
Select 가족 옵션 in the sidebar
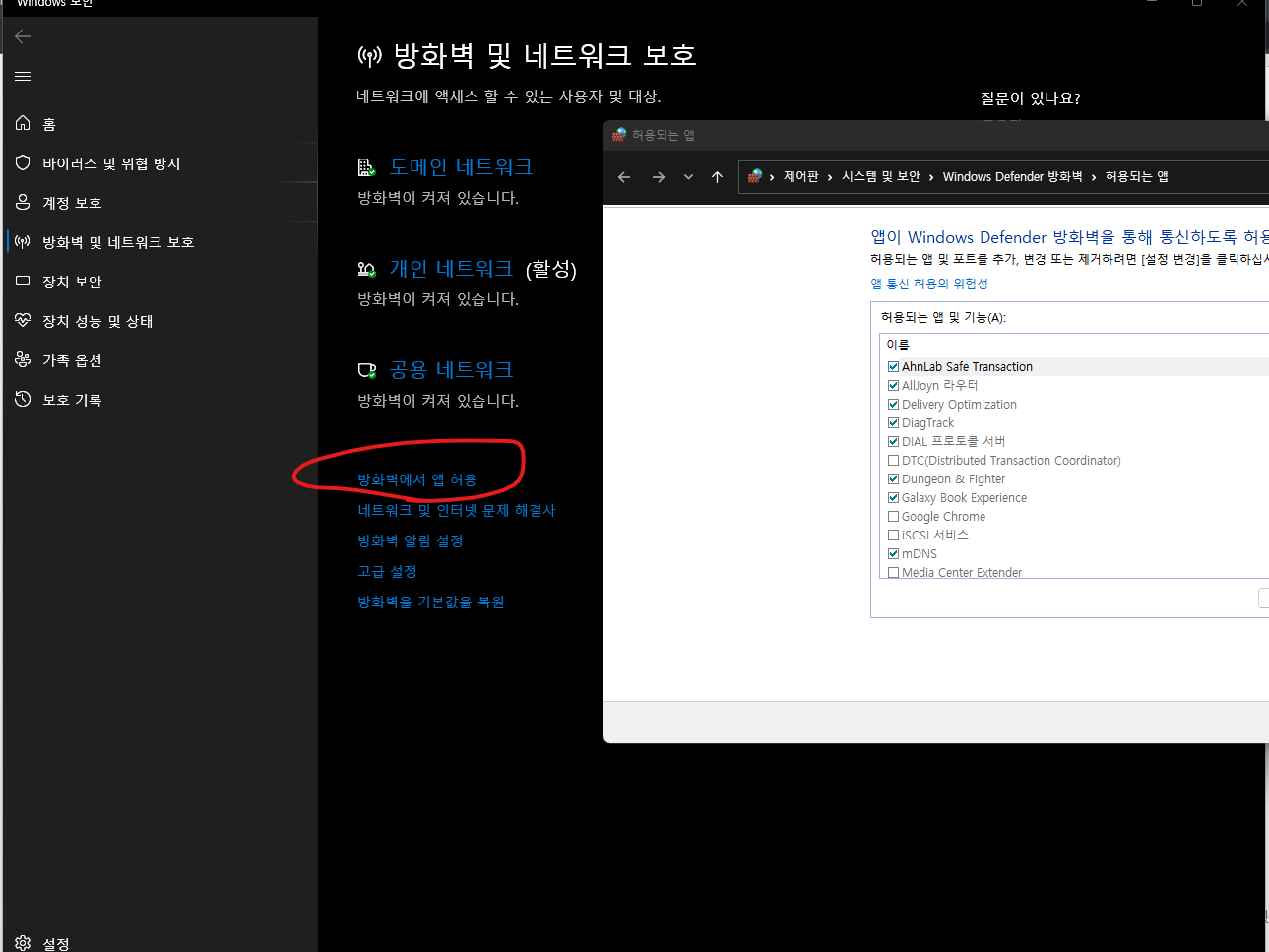click(x=160, y=359)
